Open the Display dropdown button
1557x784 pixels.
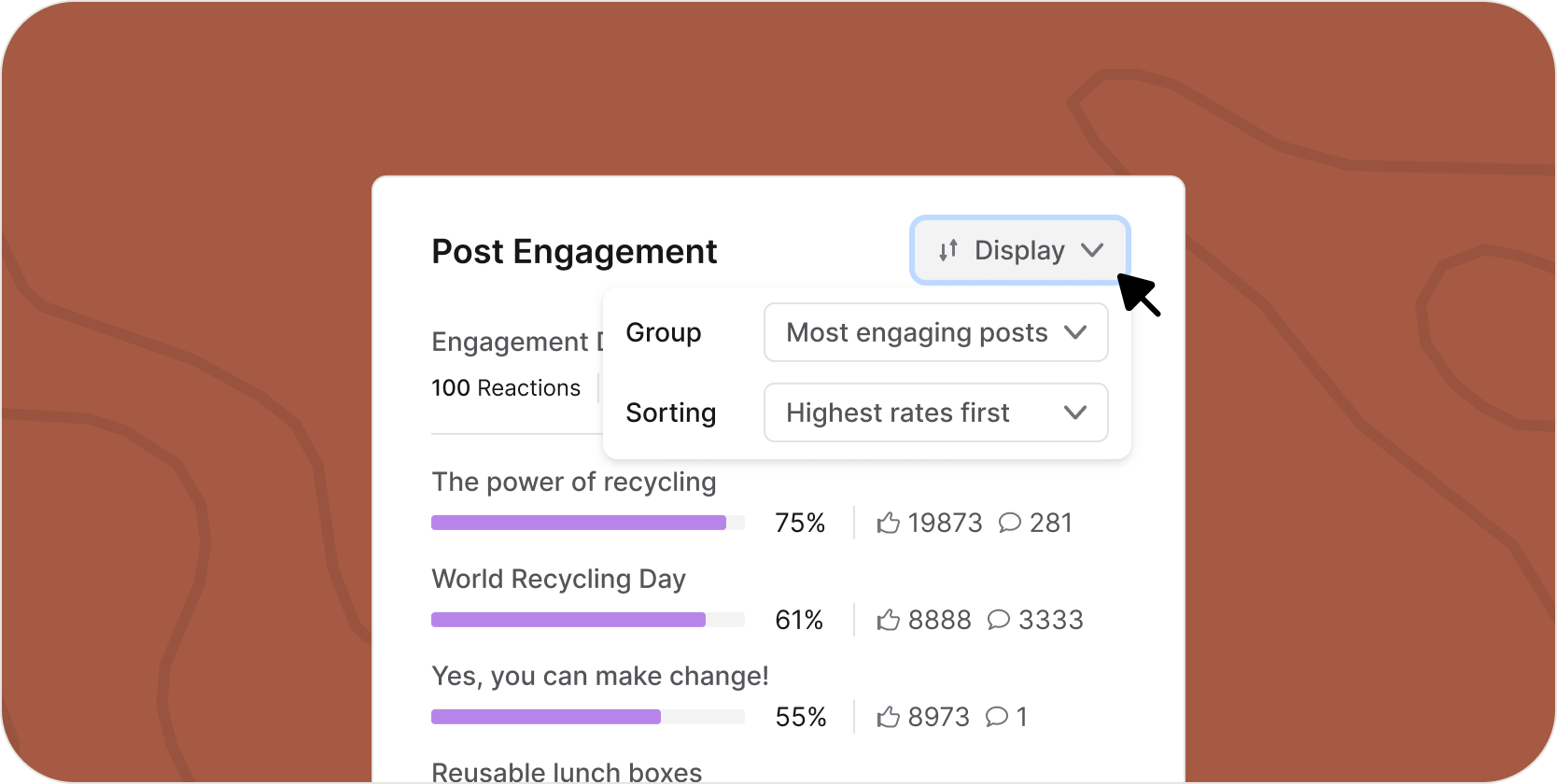coord(1020,250)
